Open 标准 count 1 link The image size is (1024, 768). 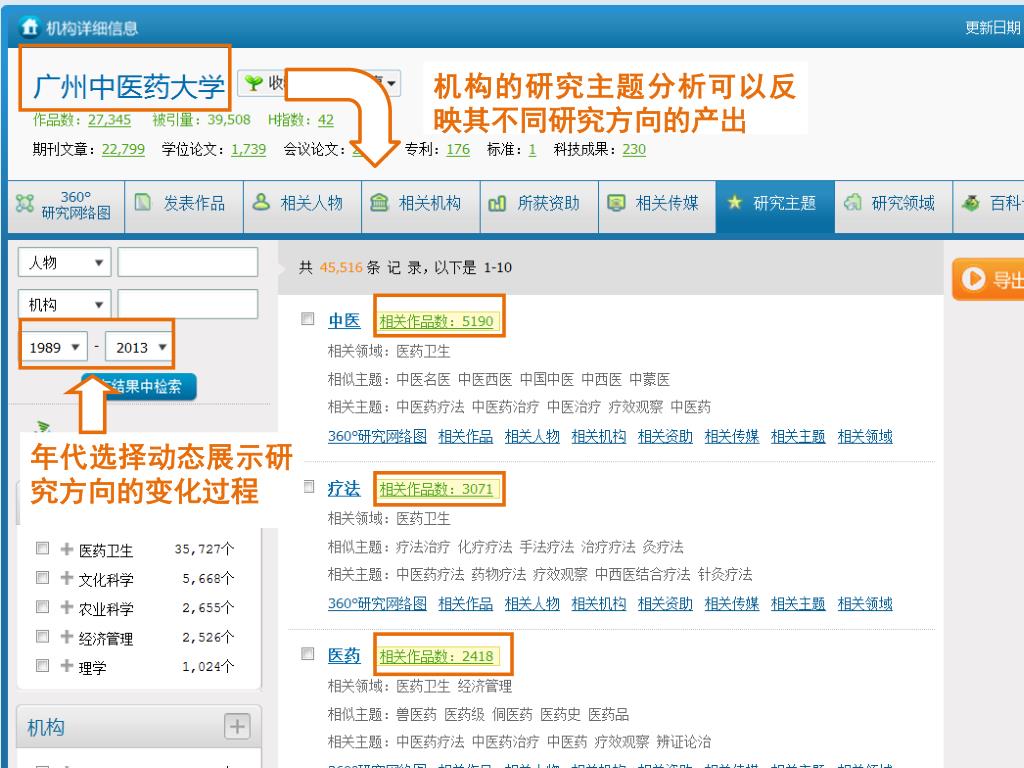coord(532,149)
